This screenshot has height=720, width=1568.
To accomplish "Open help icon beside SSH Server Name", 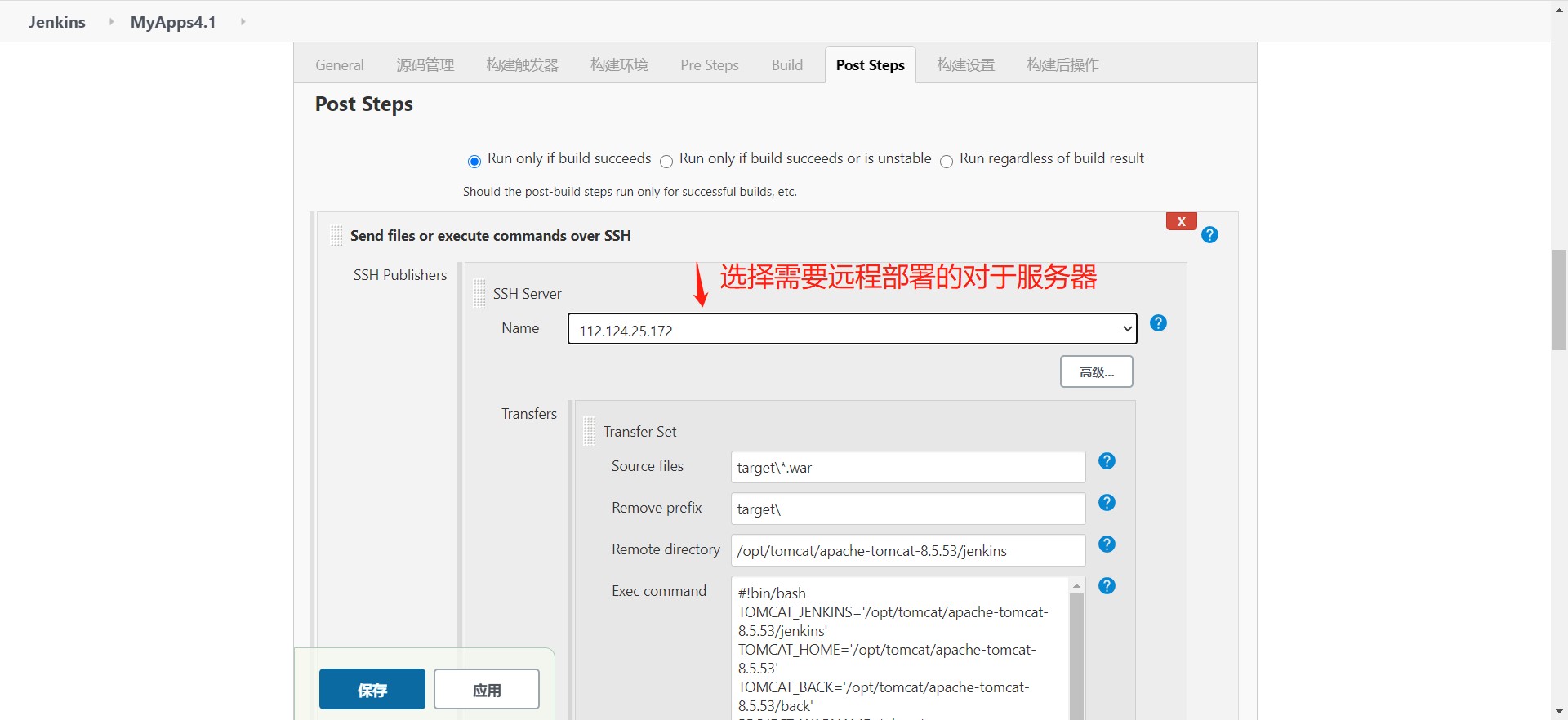I will point(1157,323).
